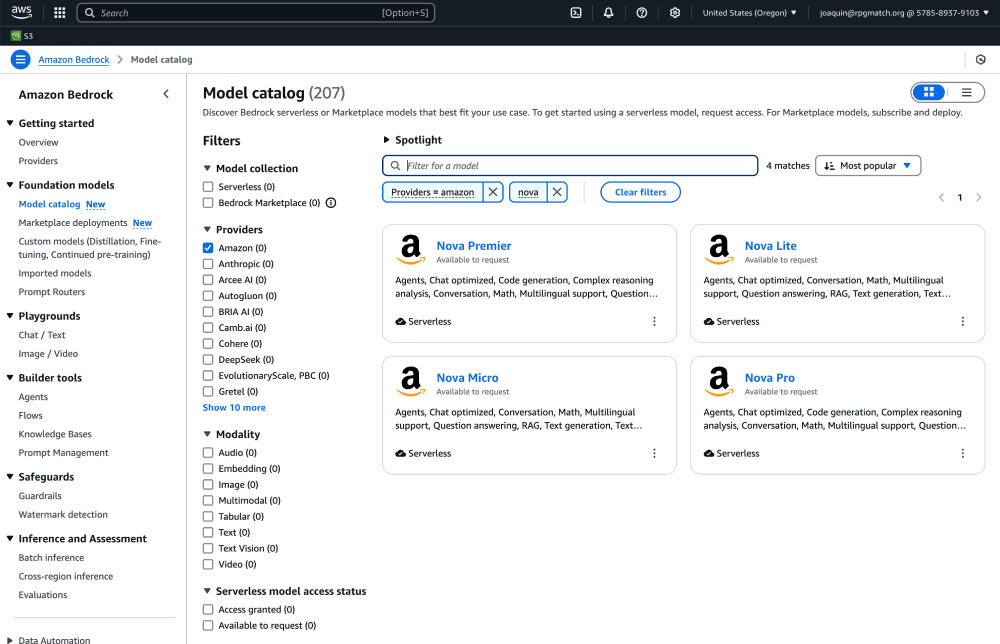Image resolution: width=1000 pixels, height=644 pixels.
Task: Collapse the Model collection filter group
Action: 251,168
